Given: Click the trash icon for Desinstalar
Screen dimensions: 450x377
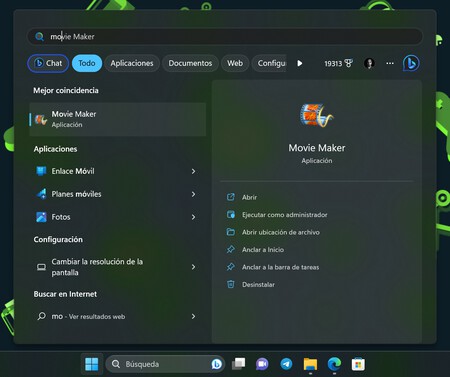Looking at the screenshot, I should (x=231, y=284).
